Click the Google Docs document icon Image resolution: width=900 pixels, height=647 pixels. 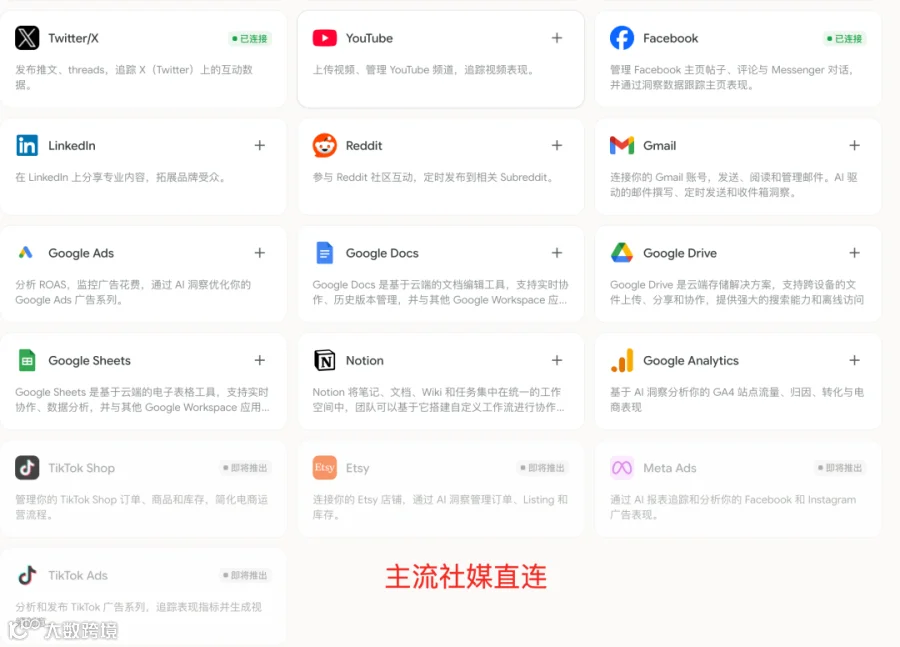[324, 253]
